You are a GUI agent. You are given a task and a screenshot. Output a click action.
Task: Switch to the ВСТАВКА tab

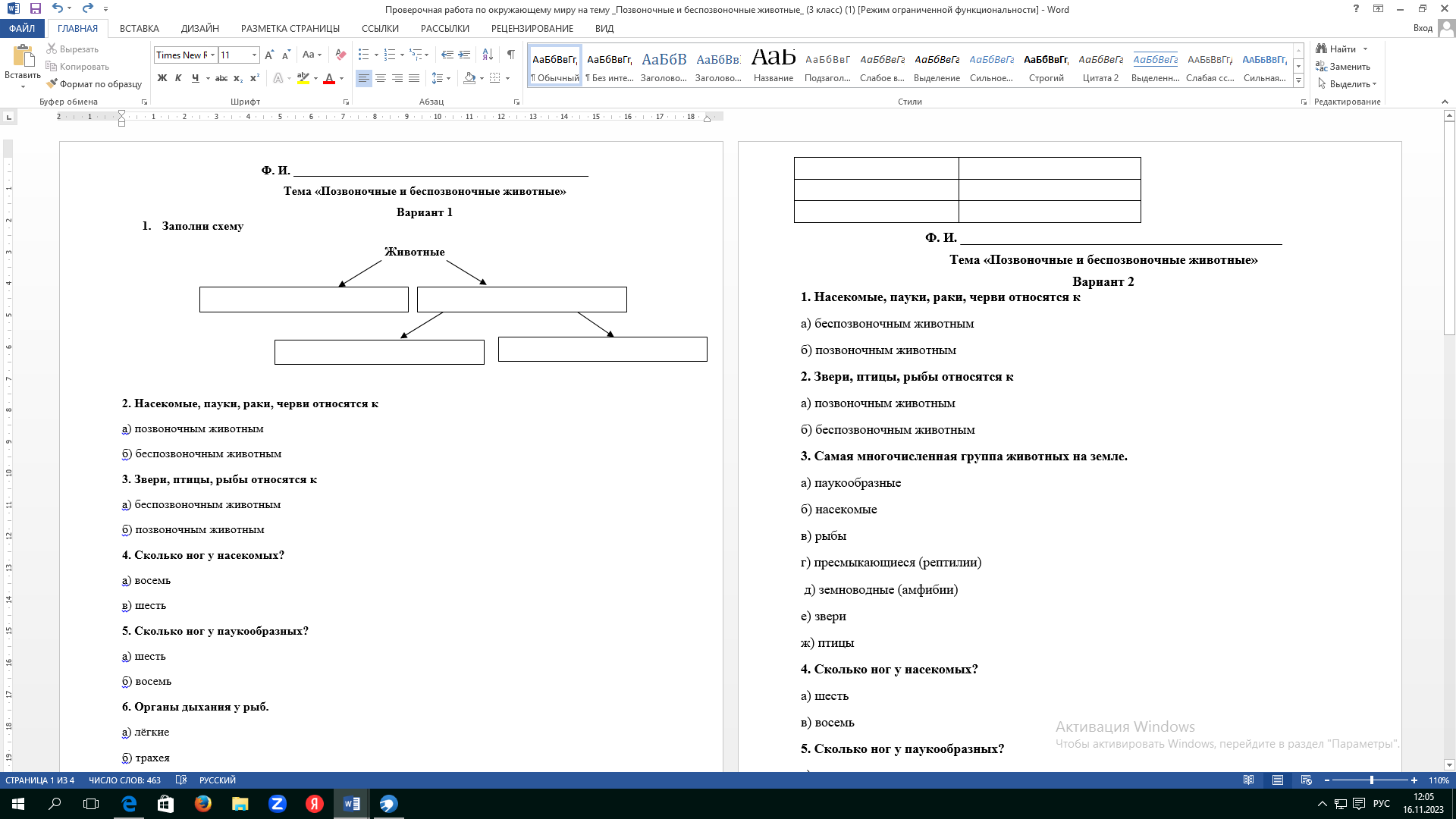coord(139,28)
